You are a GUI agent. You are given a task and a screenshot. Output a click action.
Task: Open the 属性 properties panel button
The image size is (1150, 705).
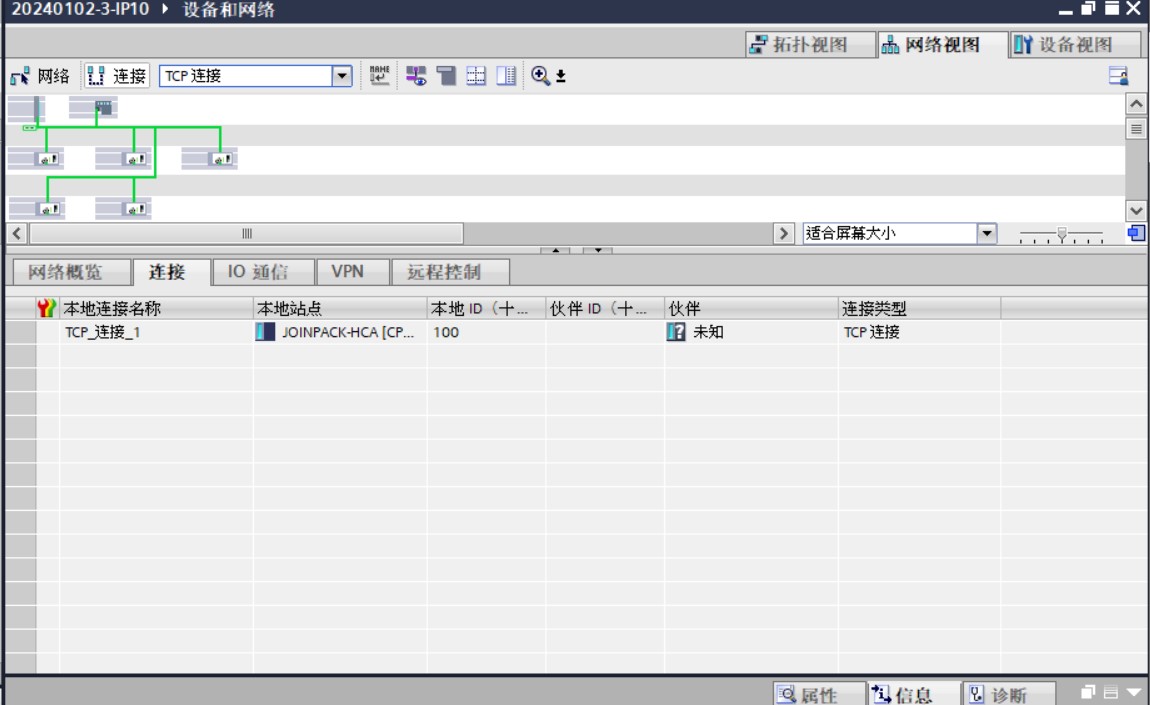[x=807, y=695]
